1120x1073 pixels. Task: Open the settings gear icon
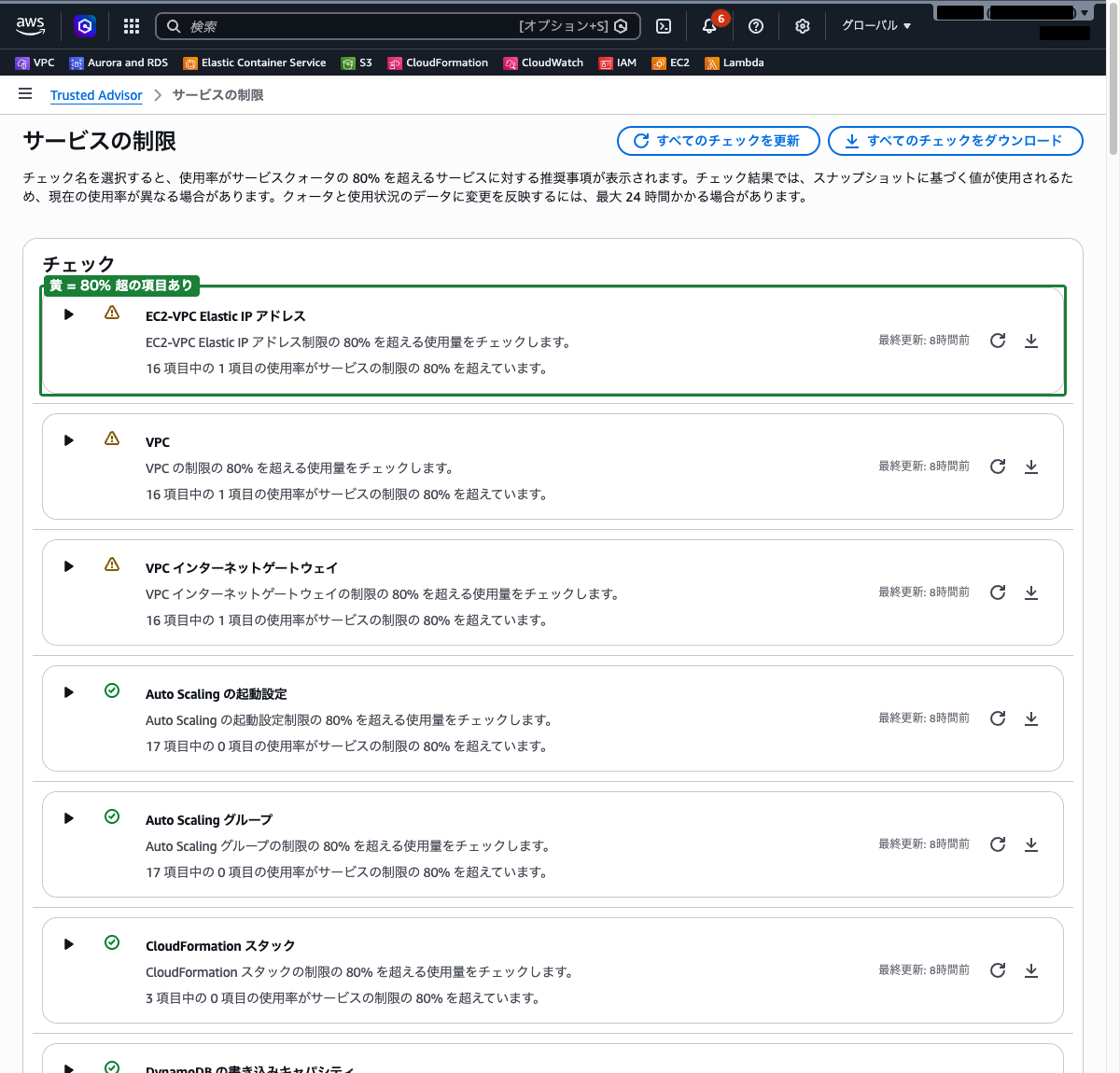803,26
